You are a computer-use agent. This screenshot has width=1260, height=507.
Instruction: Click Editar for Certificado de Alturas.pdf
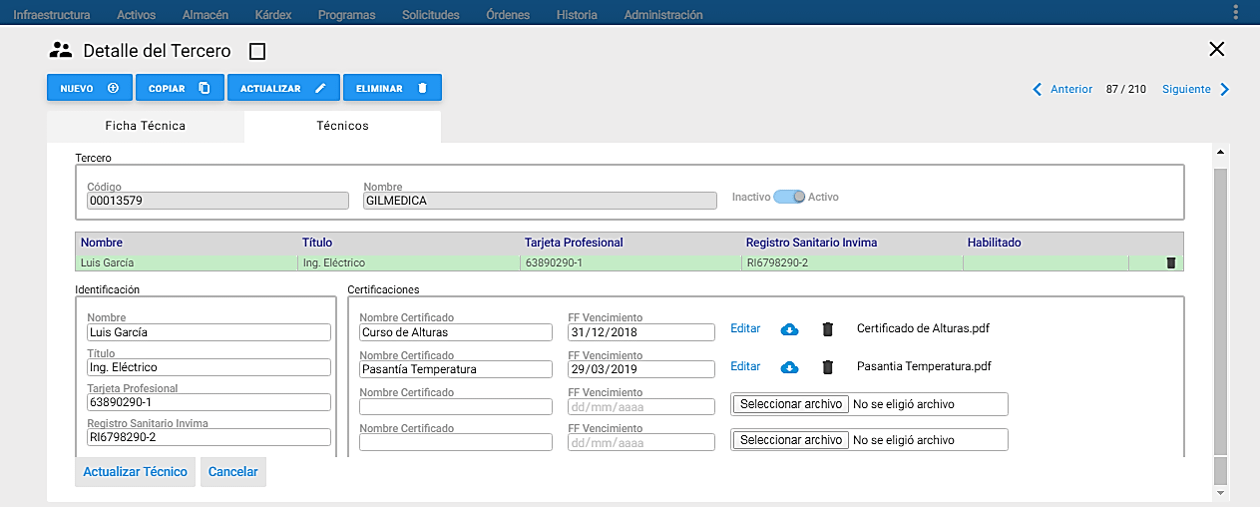(x=745, y=328)
